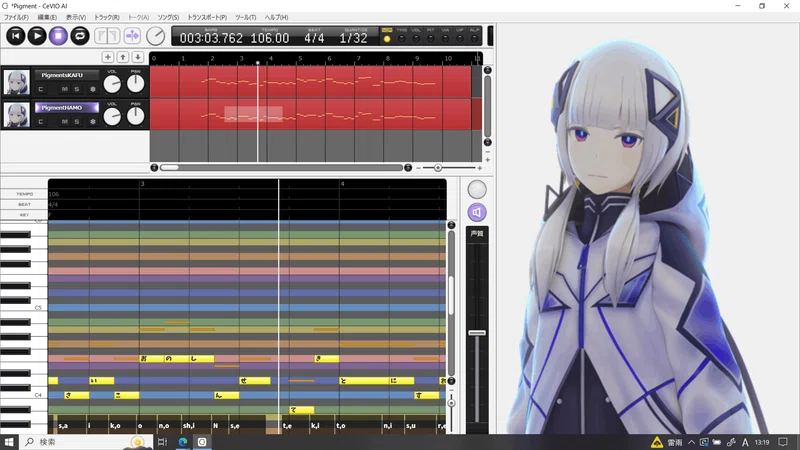Open the 表示(V) menu
Image resolution: width=800 pixels, height=450 pixels.
coord(76,17)
